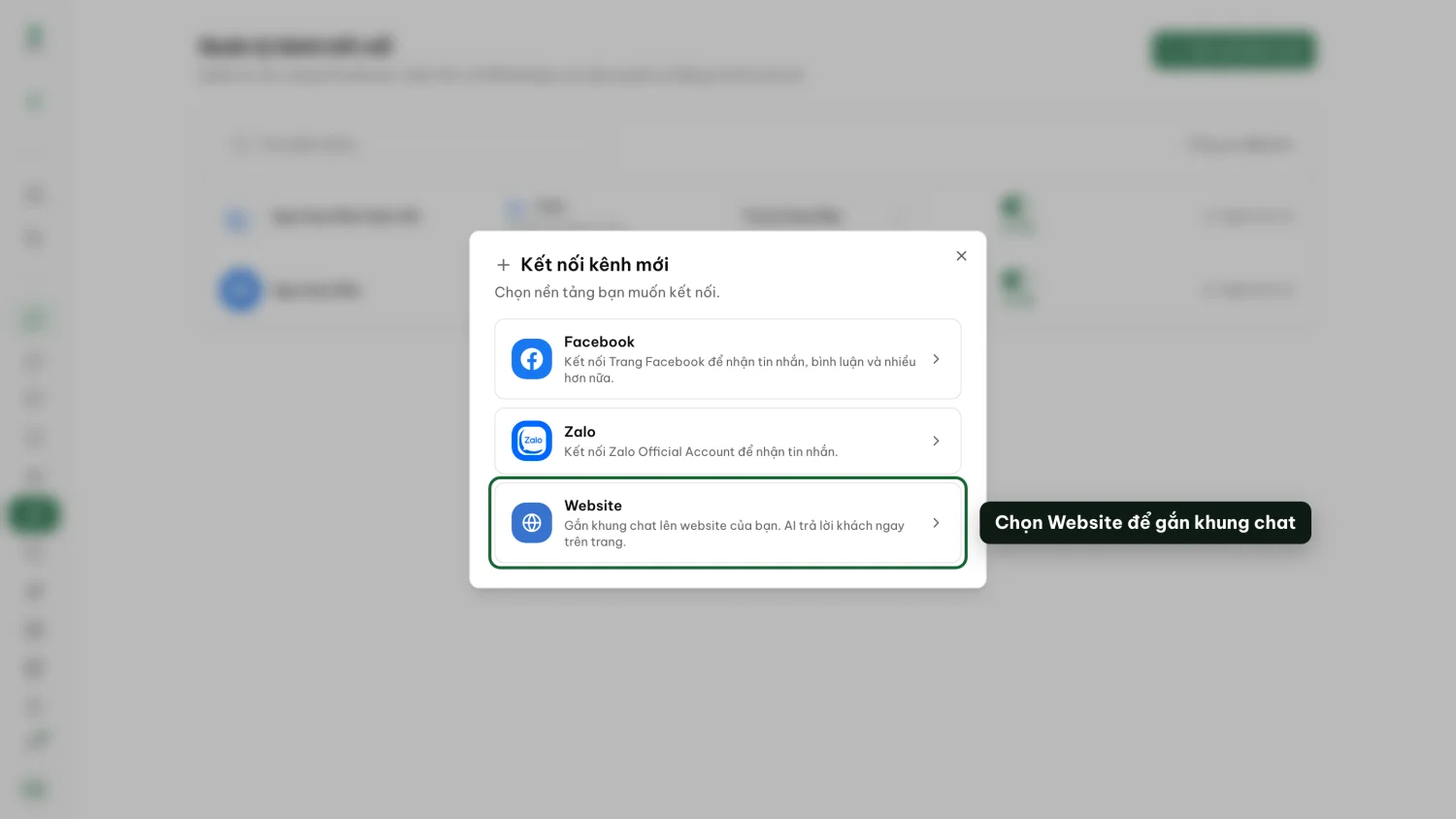Click the Website globe icon
Screen dimensions: 1456x819
click(x=532, y=523)
